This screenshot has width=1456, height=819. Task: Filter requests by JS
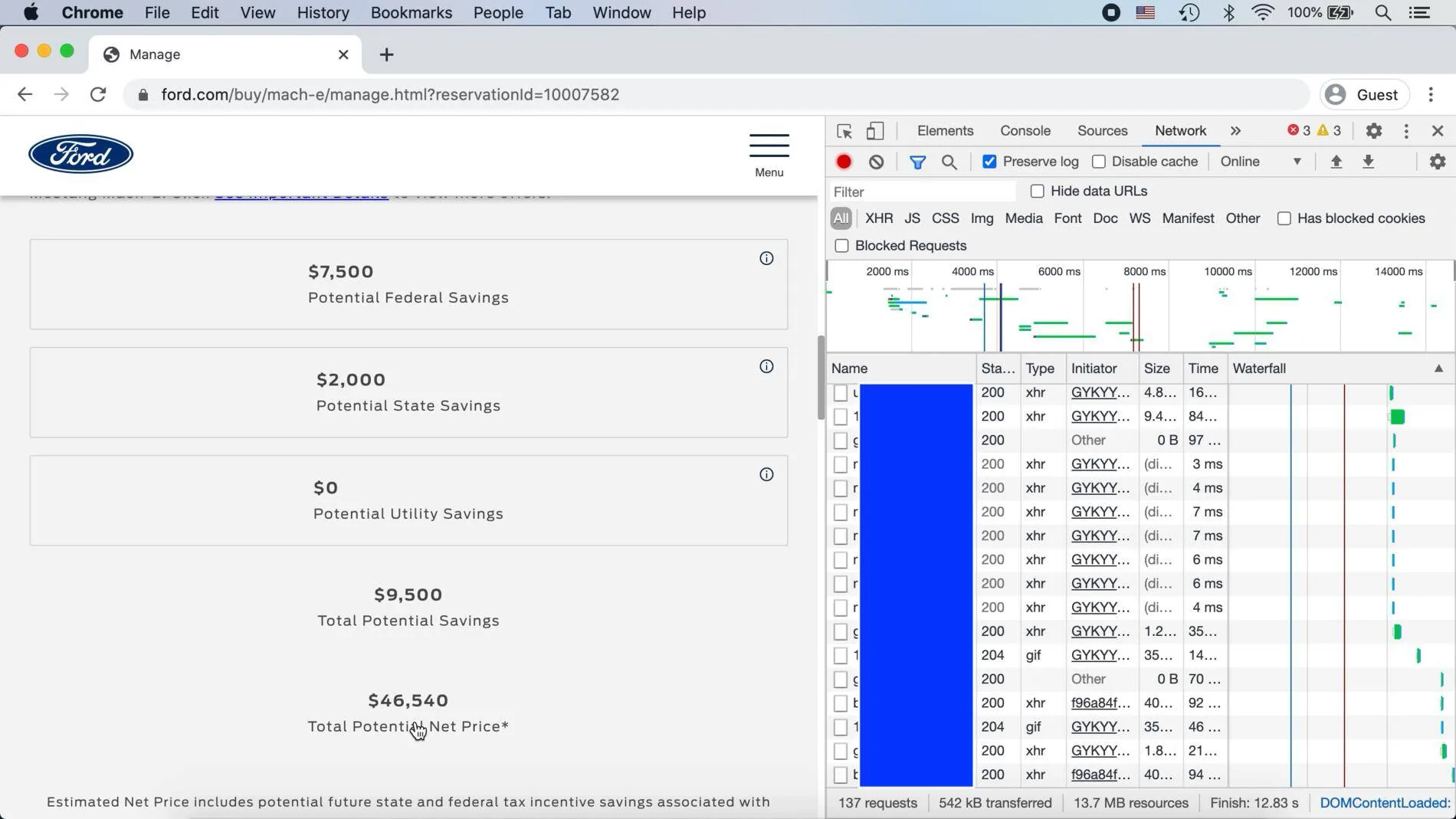[912, 218]
